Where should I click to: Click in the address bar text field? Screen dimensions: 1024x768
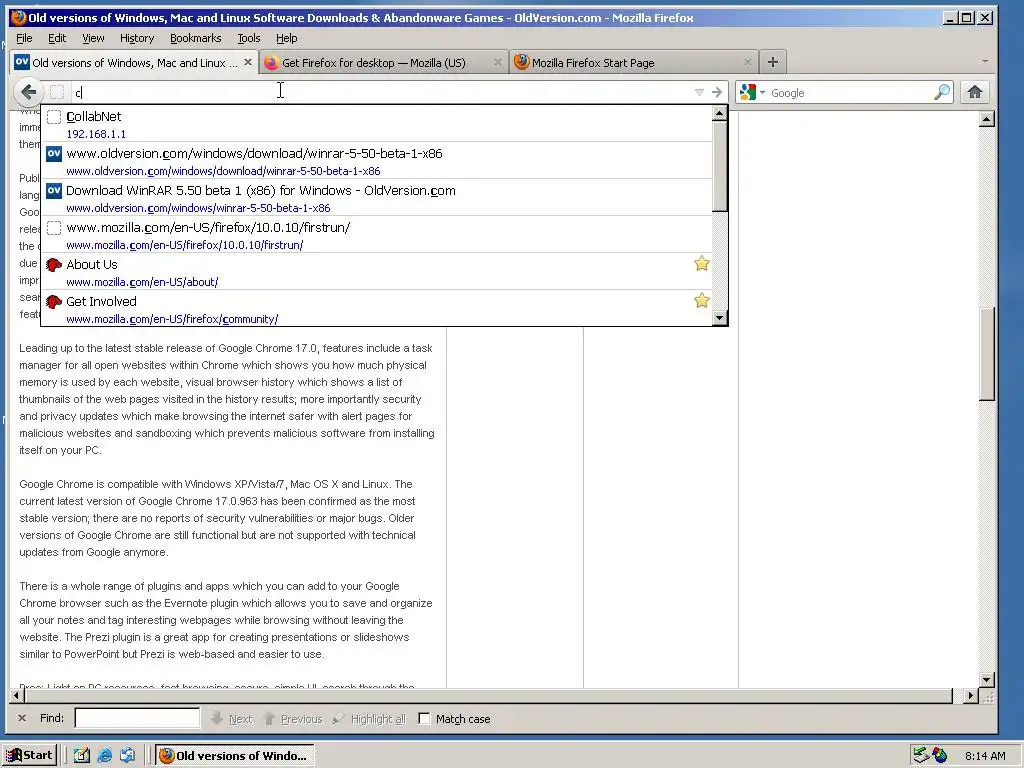(381, 92)
